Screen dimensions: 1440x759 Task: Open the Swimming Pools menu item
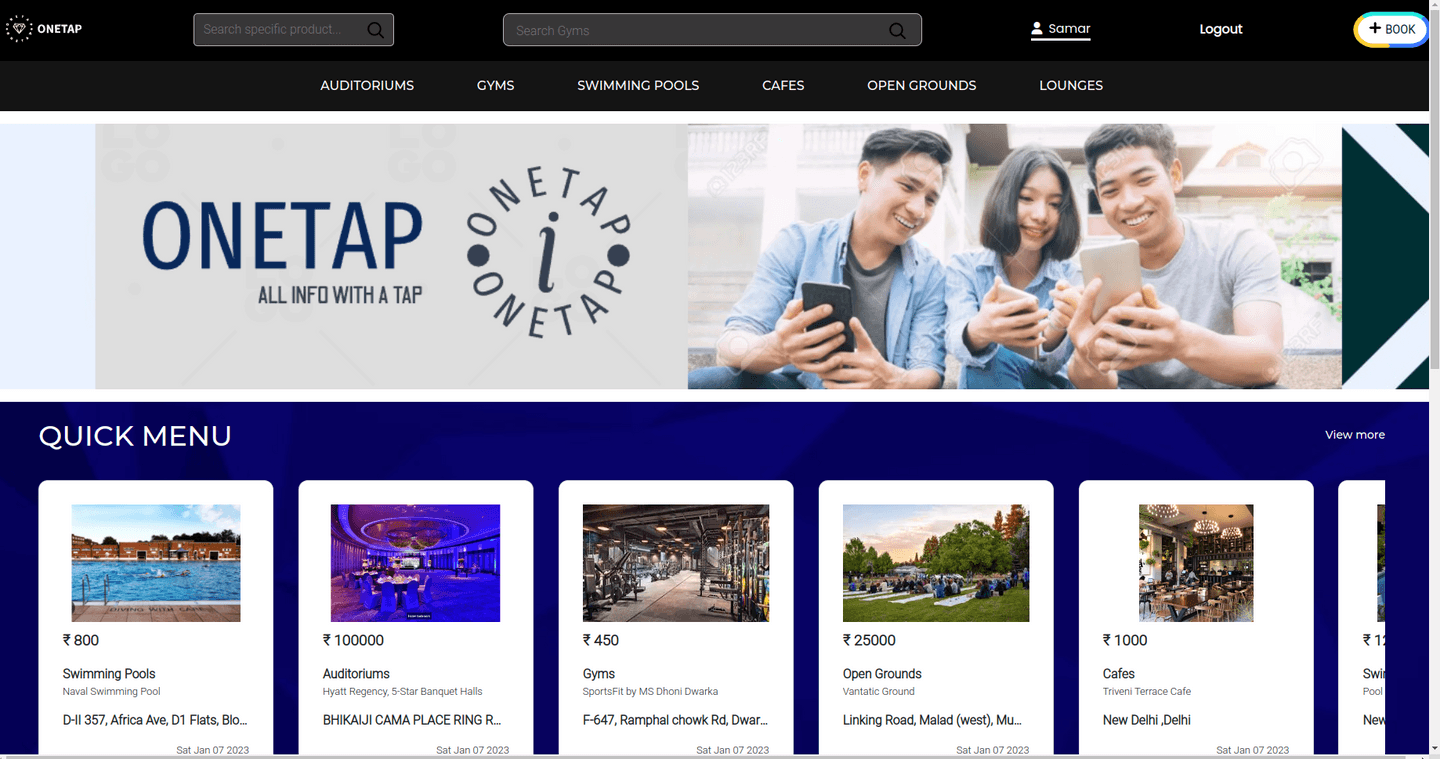pyautogui.click(x=638, y=85)
